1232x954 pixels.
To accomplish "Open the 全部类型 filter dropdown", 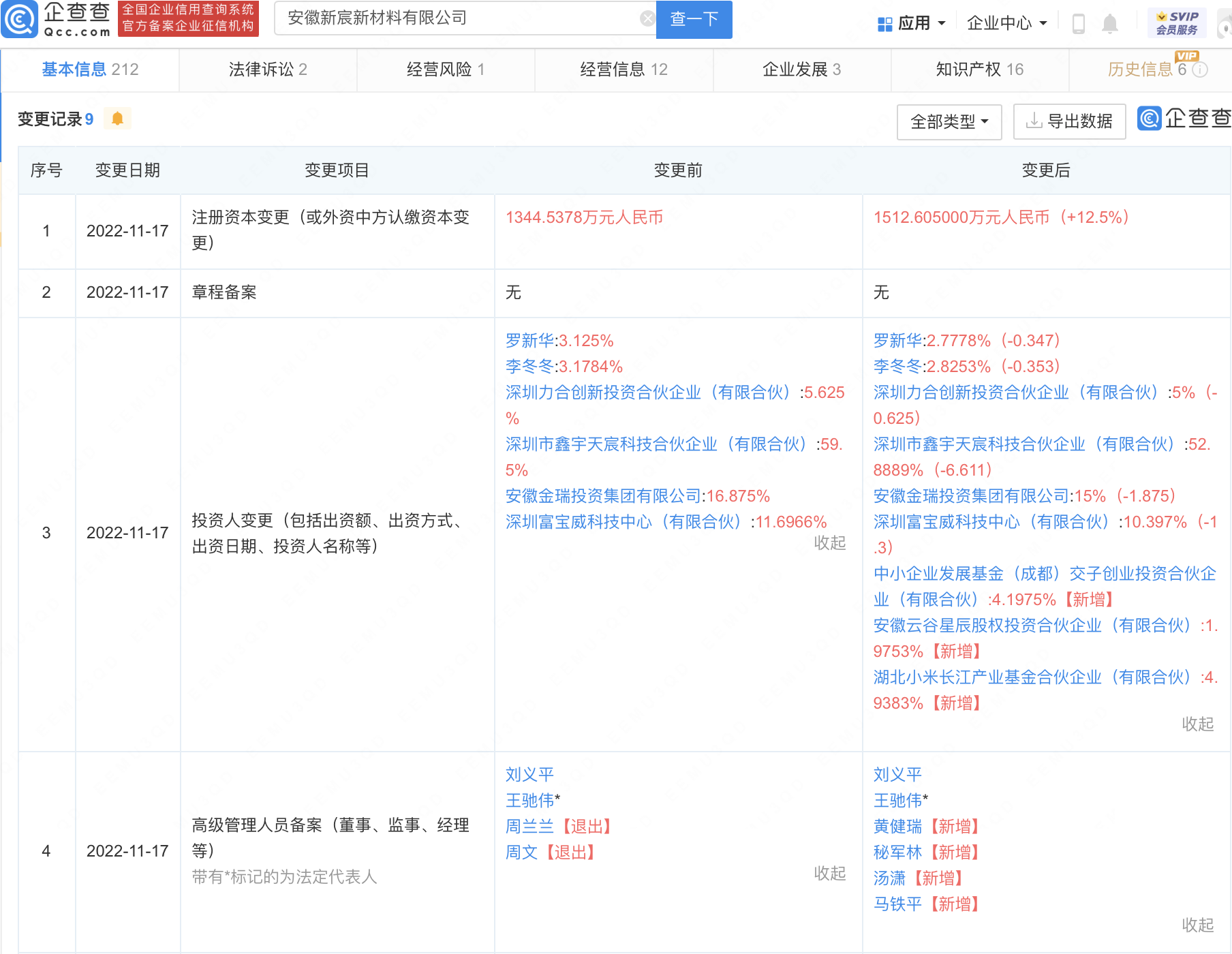I will 949,122.
